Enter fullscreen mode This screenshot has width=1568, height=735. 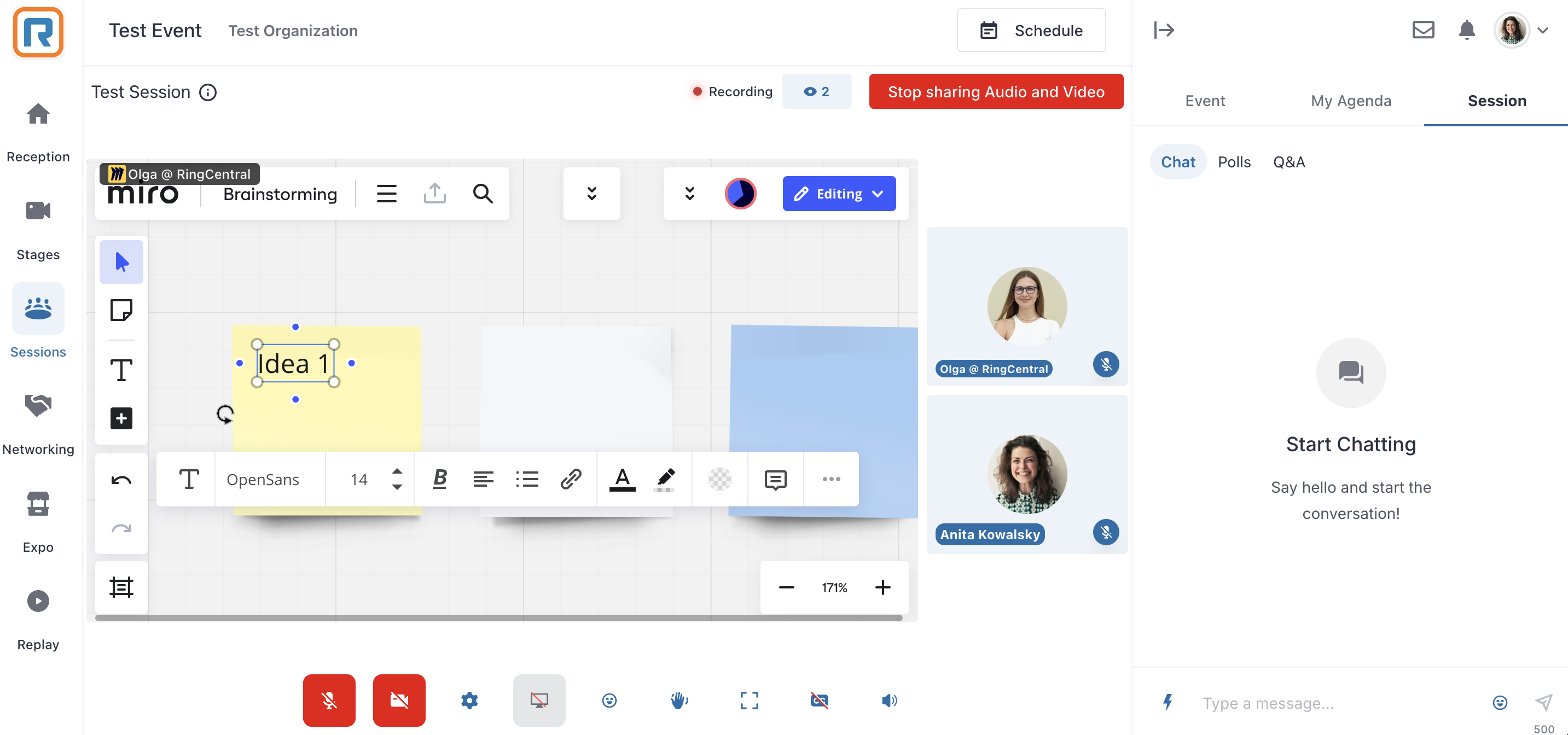750,701
